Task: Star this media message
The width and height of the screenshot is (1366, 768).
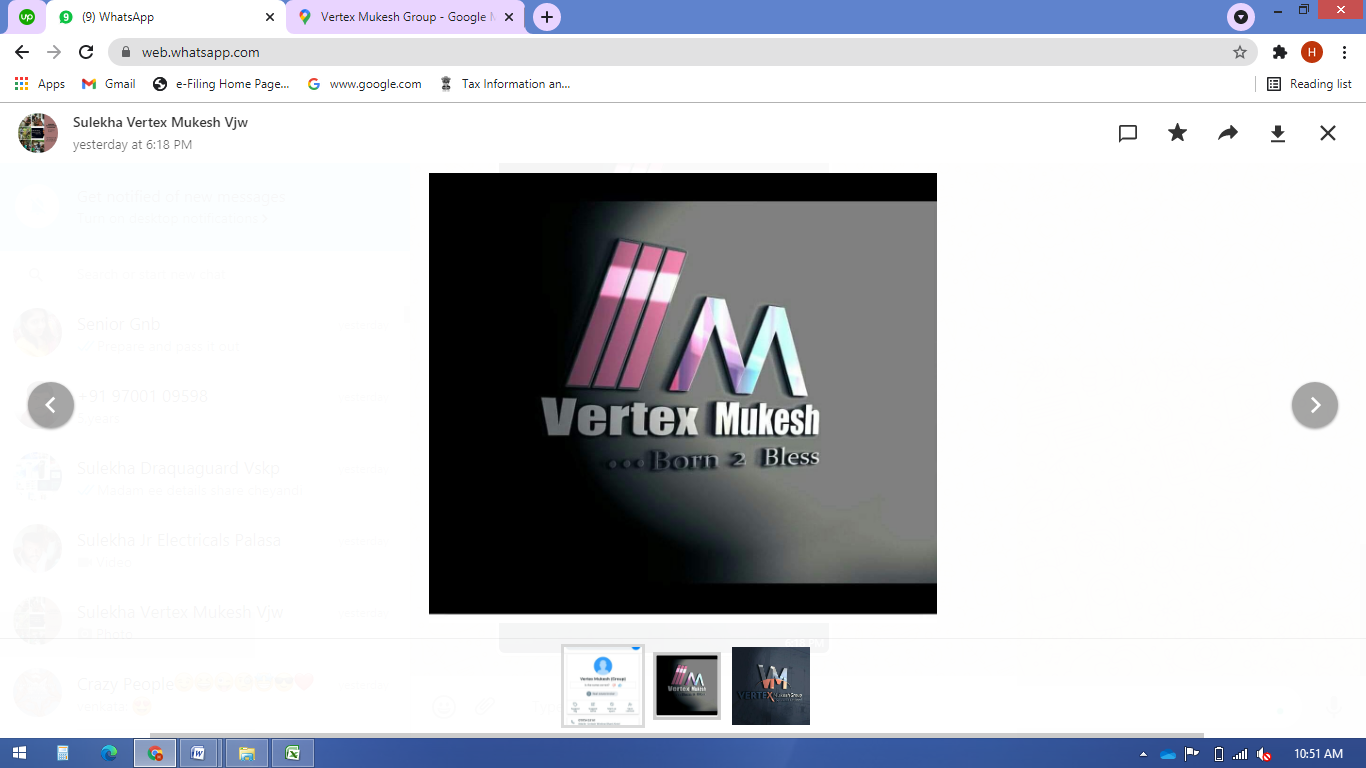Action: point(1178,133)
